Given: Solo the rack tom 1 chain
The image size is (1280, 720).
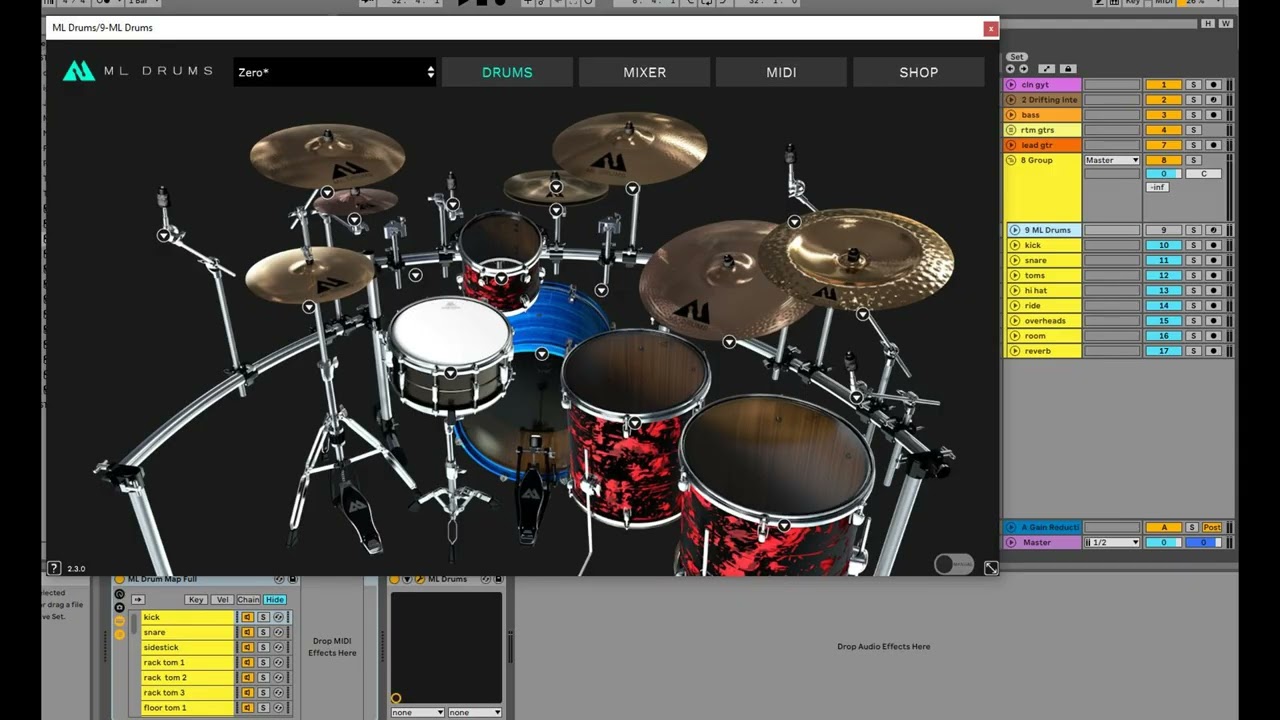Looking at the screenshot, I should click(263, 662).
